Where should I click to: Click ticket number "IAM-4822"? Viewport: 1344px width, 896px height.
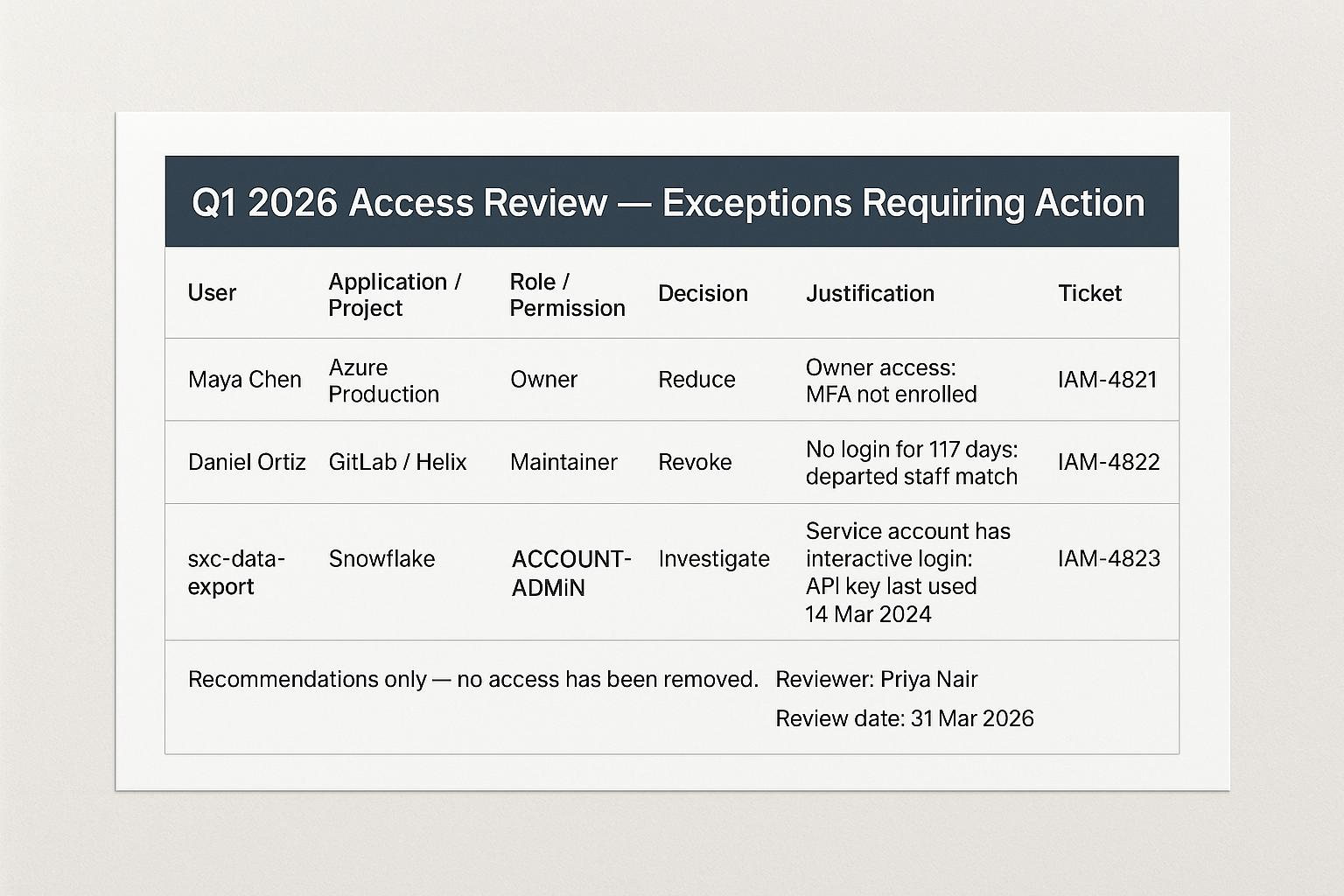click(1109, 462)
